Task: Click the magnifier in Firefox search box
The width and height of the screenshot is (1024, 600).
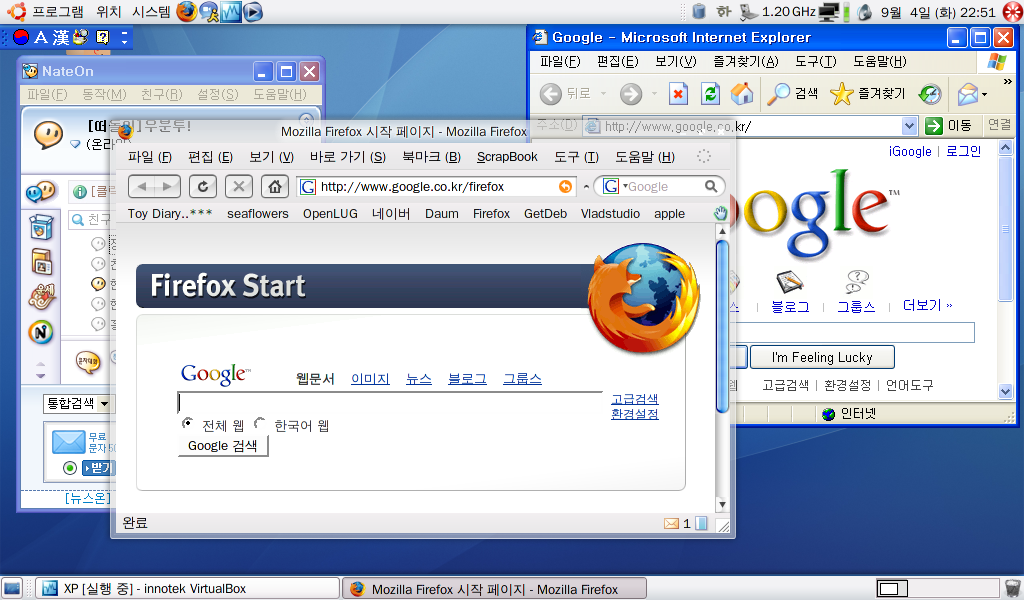Action: pos(711,187)
